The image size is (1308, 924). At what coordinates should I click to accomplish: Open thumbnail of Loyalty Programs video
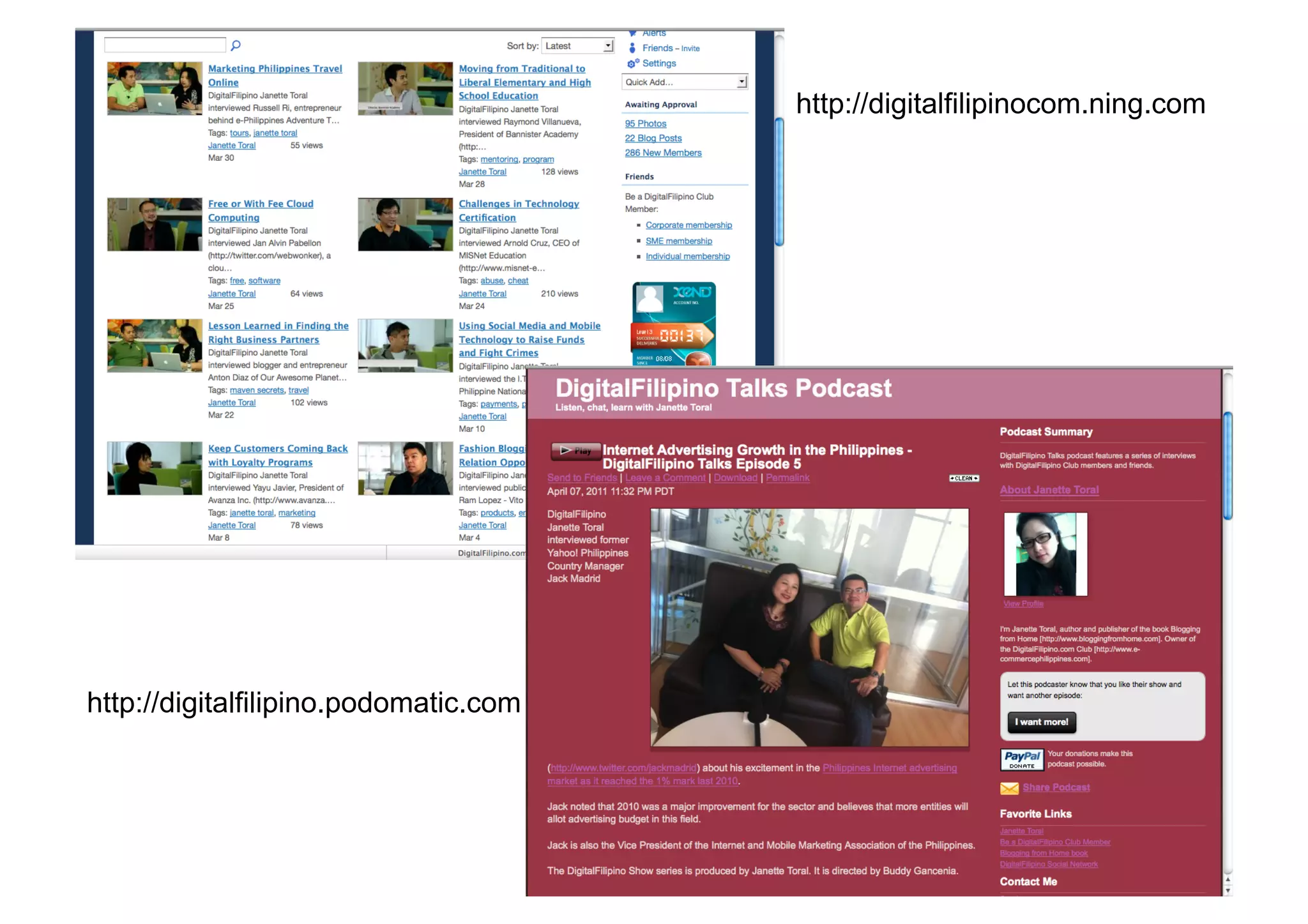point(155,469)
